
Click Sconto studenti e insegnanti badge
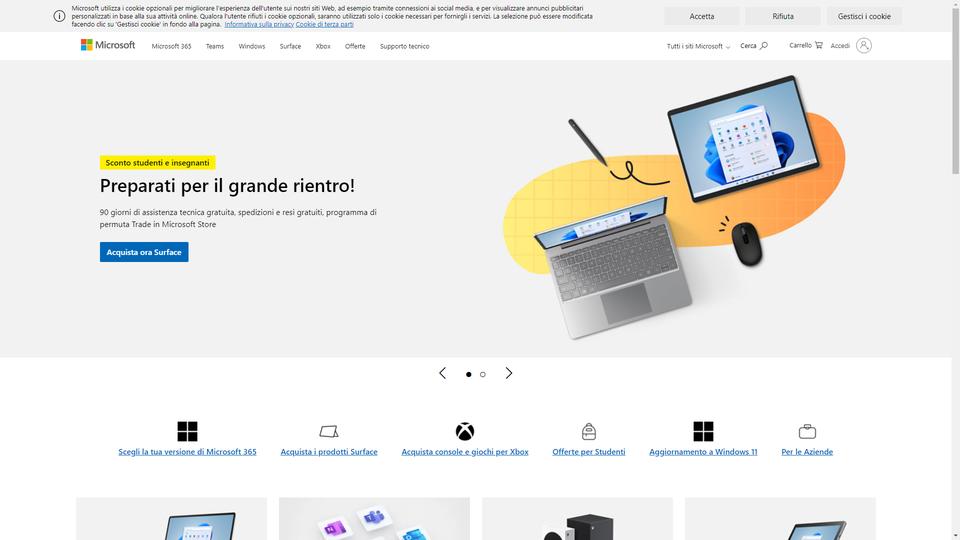[x=157, y=163]
